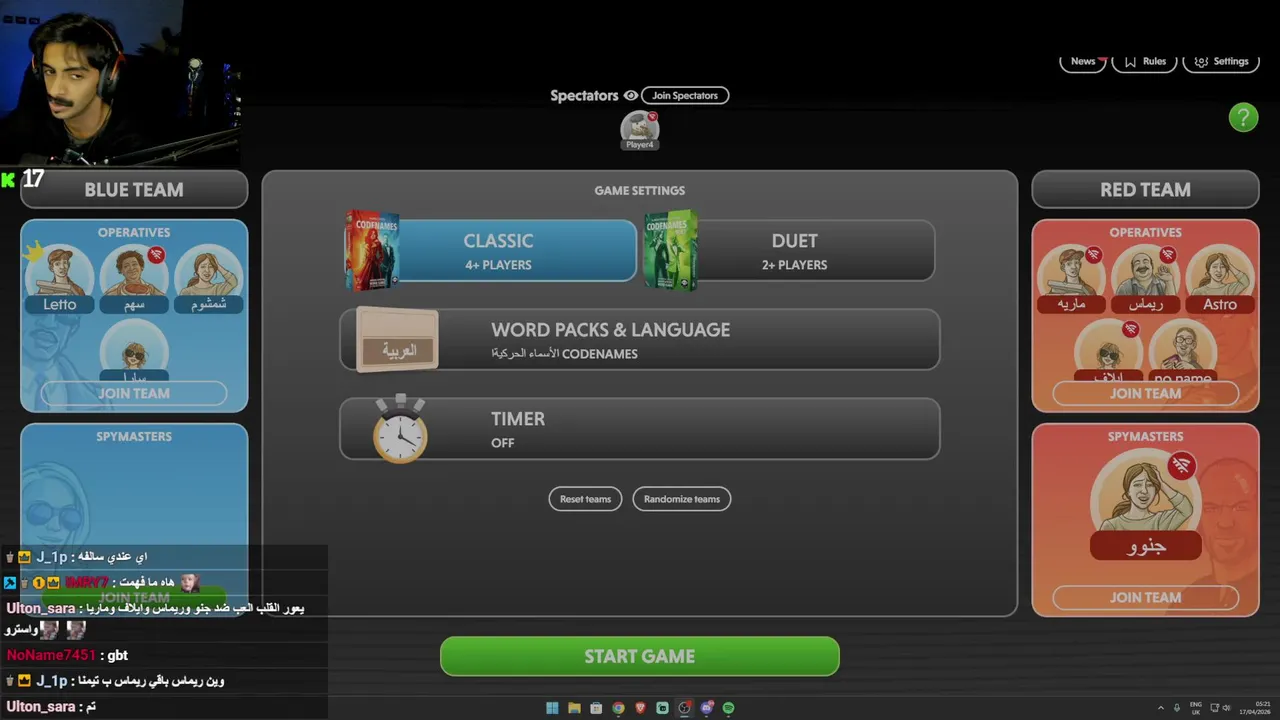Select the ايلاف sunglasses avatar on Red Team
This screenshot has width=1280, height=720.
pos(1108,351)
